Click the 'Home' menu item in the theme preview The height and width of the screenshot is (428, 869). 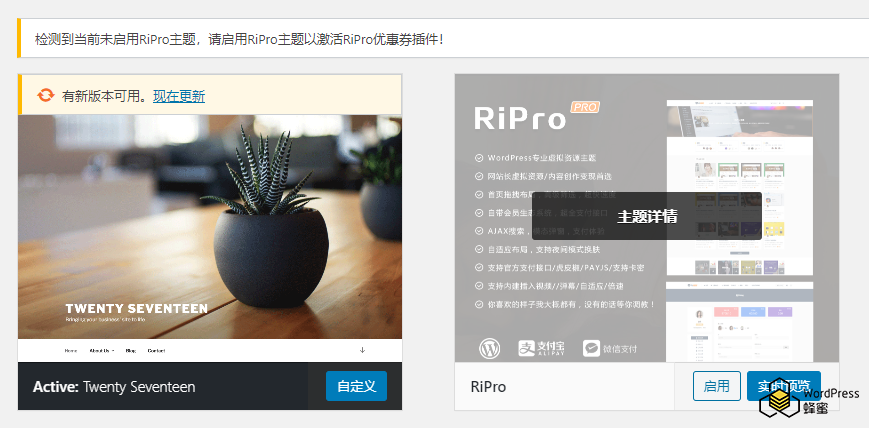click(71, 350)
